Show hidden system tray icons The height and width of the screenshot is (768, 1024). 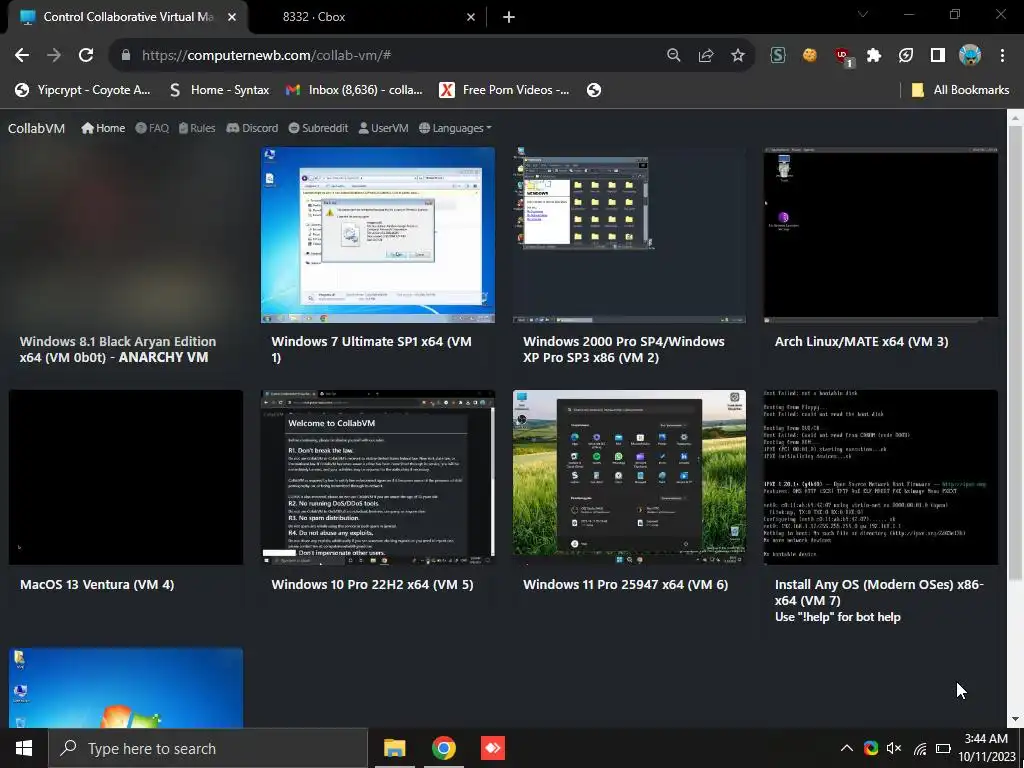846,748
